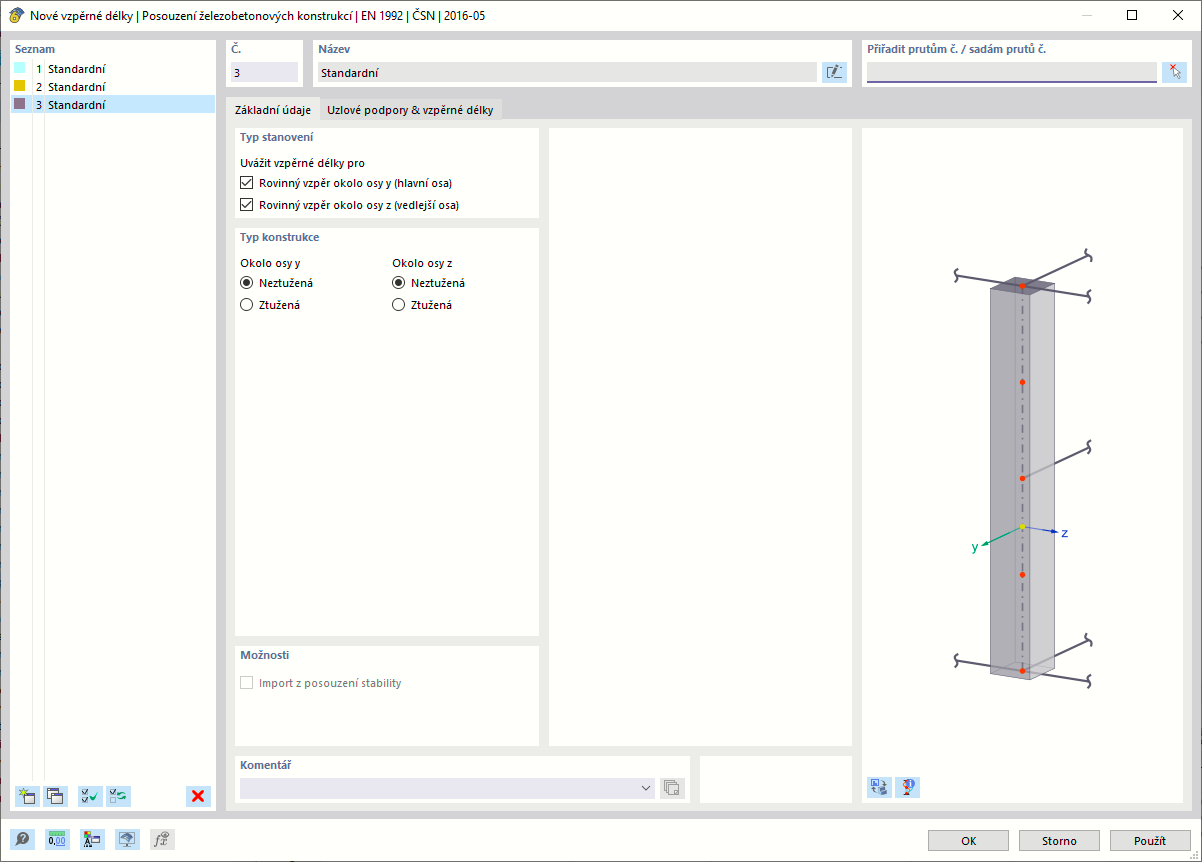Select list item 3 Standardní
The width and height of the screenshot is (1202, 862).
pos(113,105)
